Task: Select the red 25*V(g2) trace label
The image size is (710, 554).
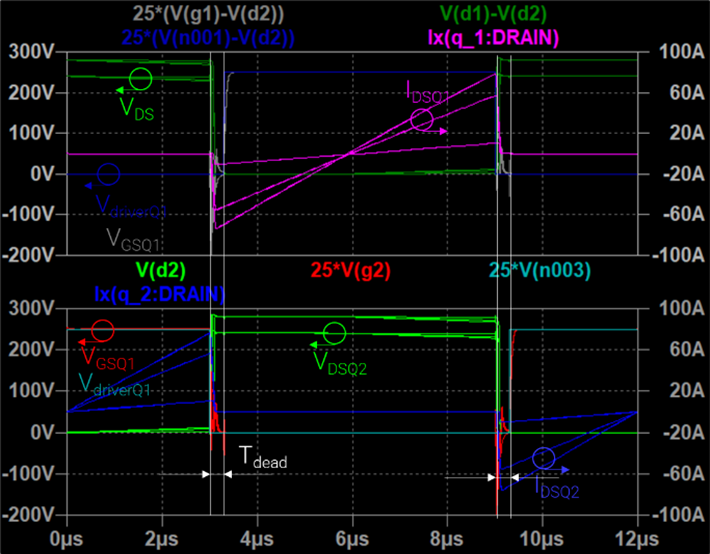Action: 350,270
